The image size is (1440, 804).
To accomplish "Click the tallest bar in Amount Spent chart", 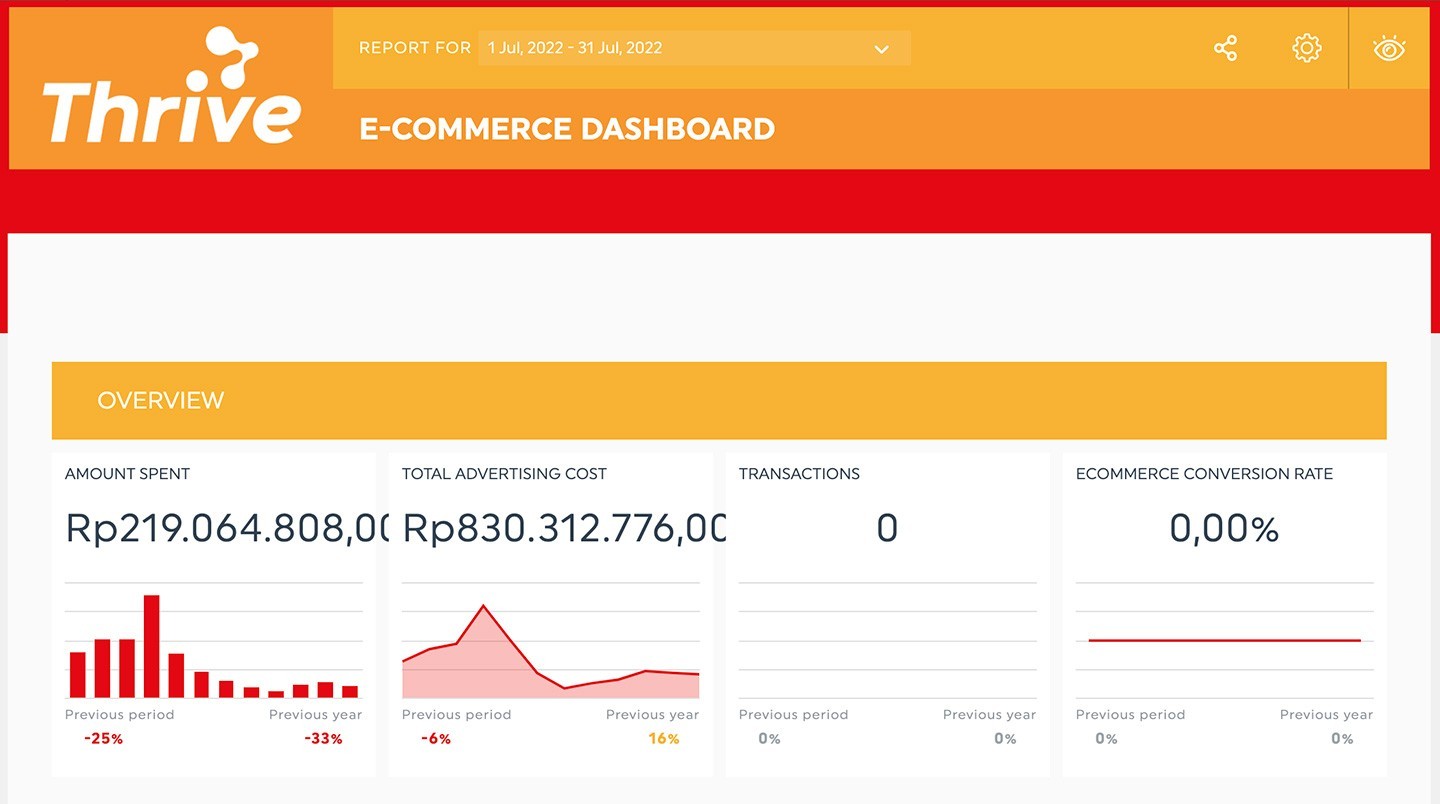I will 152,645.
